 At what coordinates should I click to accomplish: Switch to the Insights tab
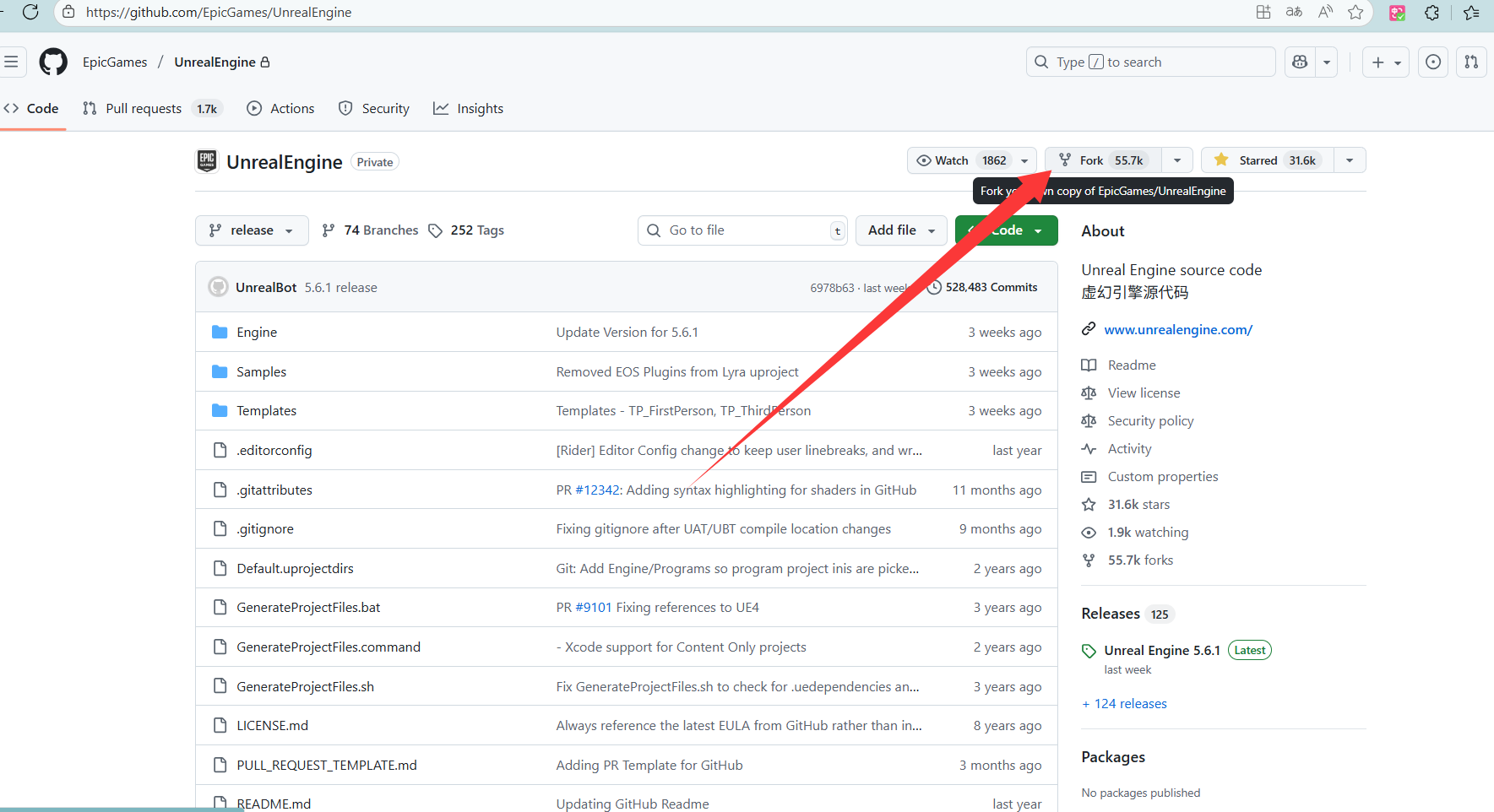click(x=469, y=109)
